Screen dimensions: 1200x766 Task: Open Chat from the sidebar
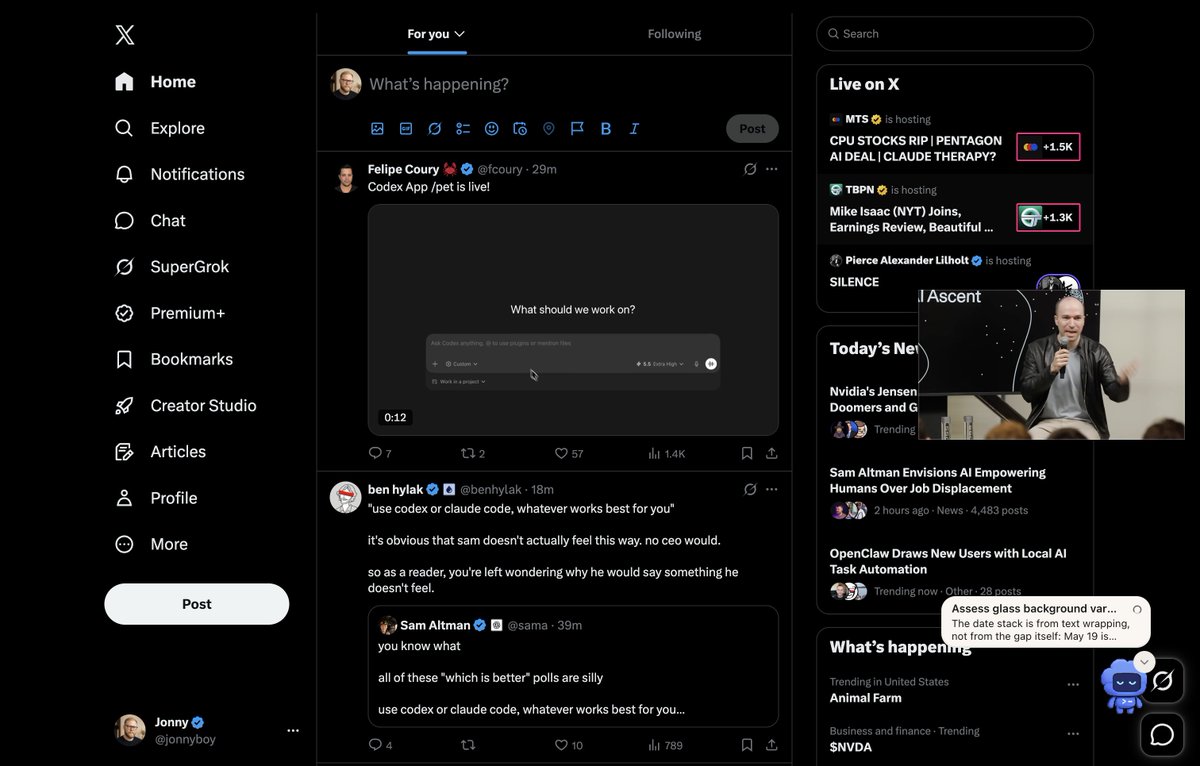tap(150, 220)
